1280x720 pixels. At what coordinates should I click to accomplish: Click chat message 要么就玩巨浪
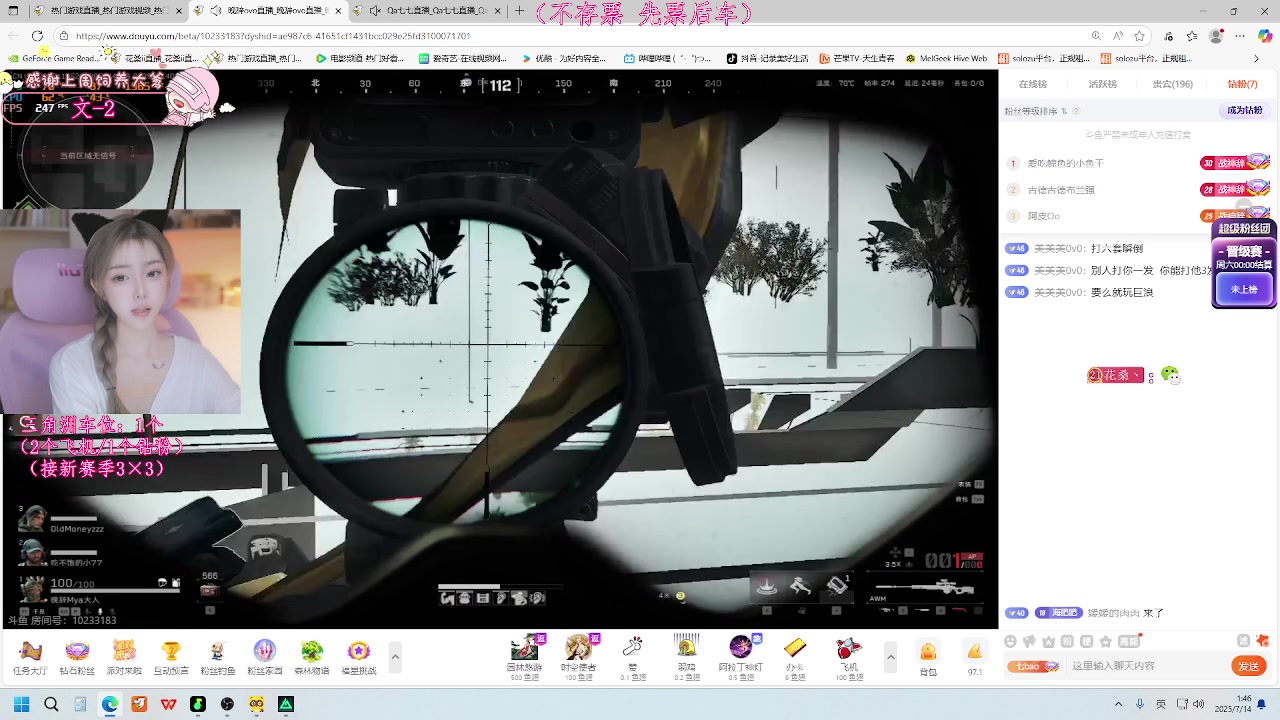coord(1121,292)
